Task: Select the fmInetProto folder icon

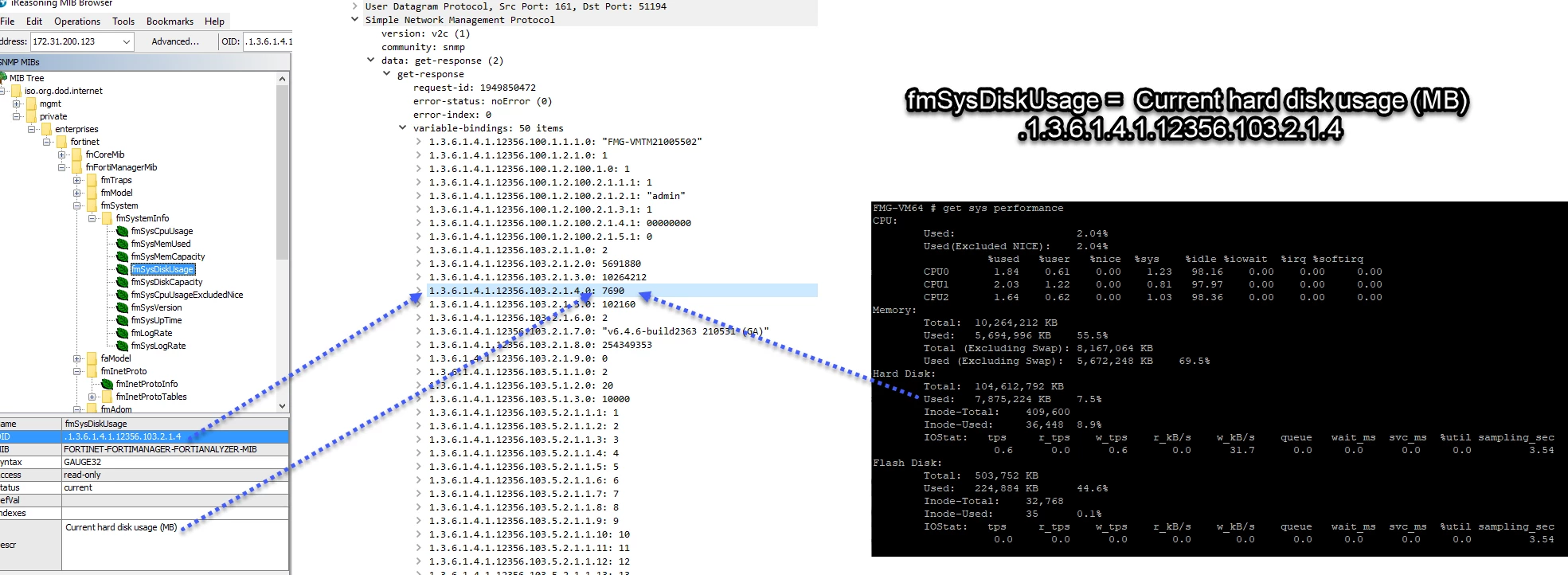Action: point(92,372)
